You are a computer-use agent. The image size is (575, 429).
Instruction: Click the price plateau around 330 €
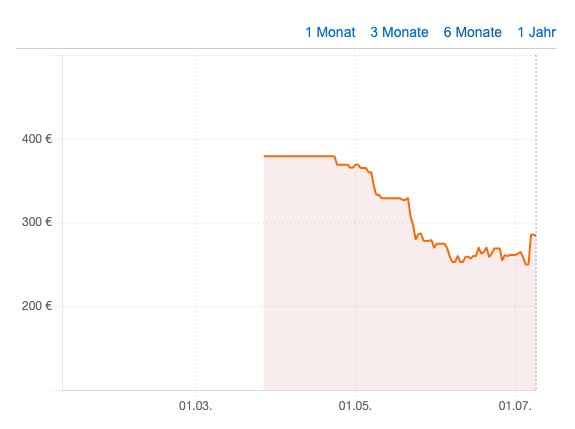click(392, 198)
